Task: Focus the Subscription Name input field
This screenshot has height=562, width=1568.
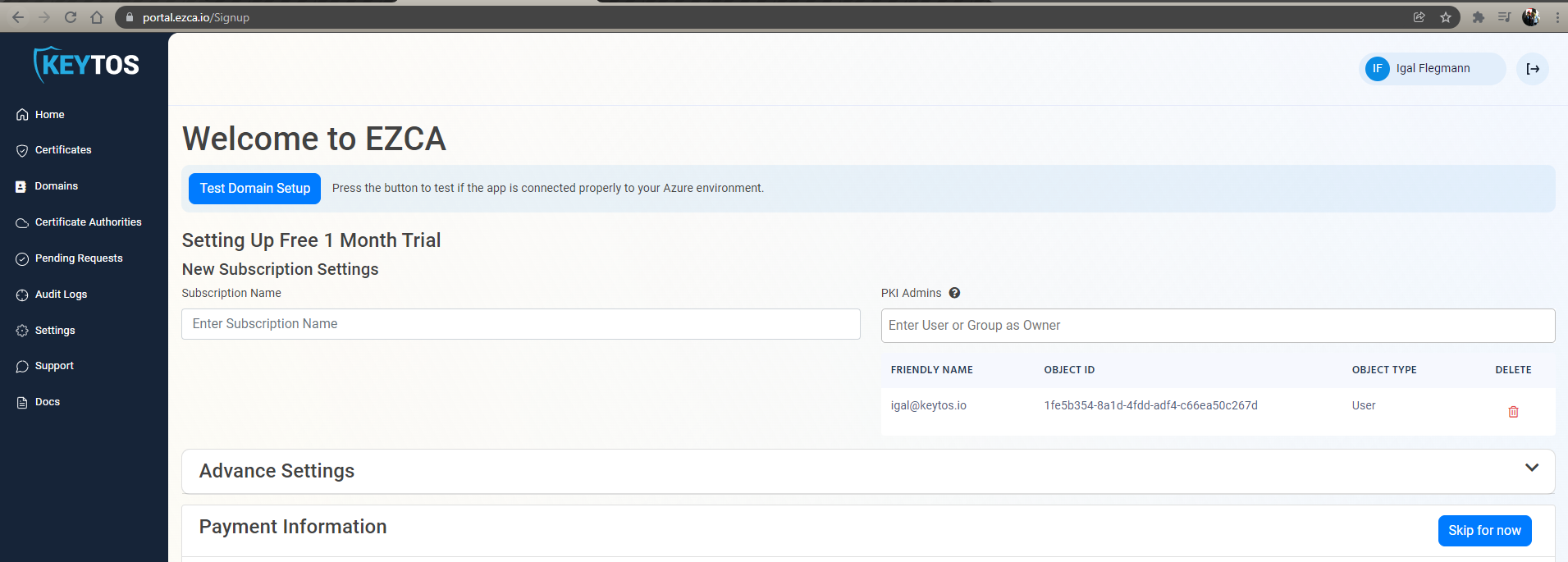Action: 520,324
